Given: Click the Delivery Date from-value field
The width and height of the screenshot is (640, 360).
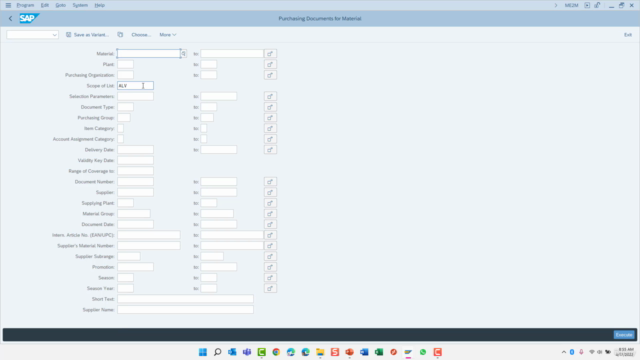Looking at the screenshot, I should [x=136, y=150].
